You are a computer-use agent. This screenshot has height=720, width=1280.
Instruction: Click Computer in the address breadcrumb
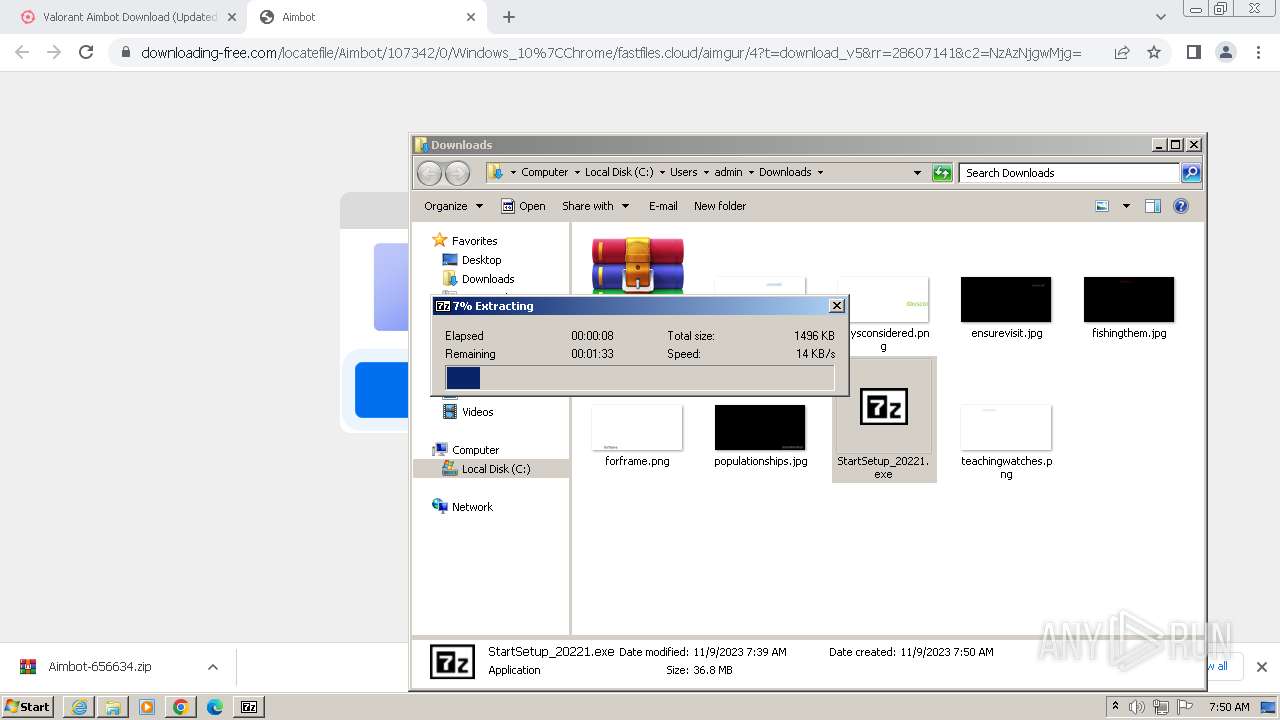[x=544, y=172]
